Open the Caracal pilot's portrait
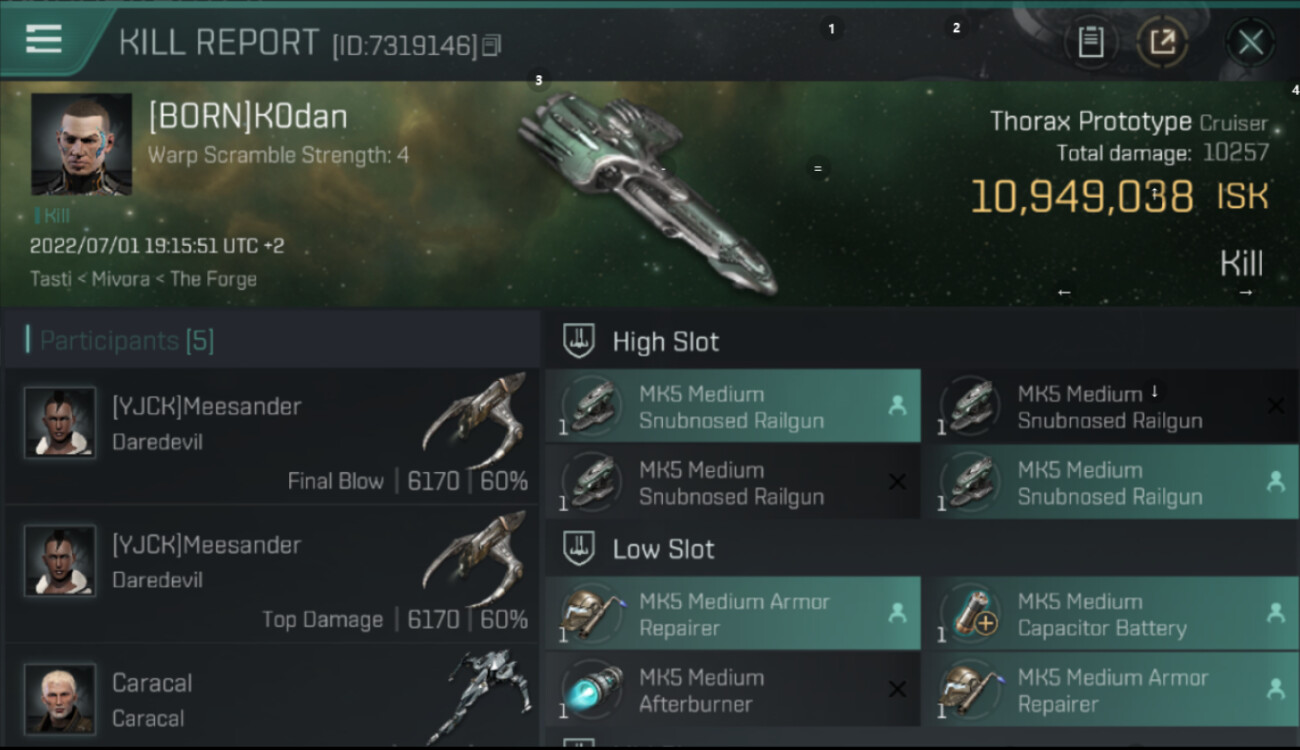Screen dimensions: 1300x750 60,698
